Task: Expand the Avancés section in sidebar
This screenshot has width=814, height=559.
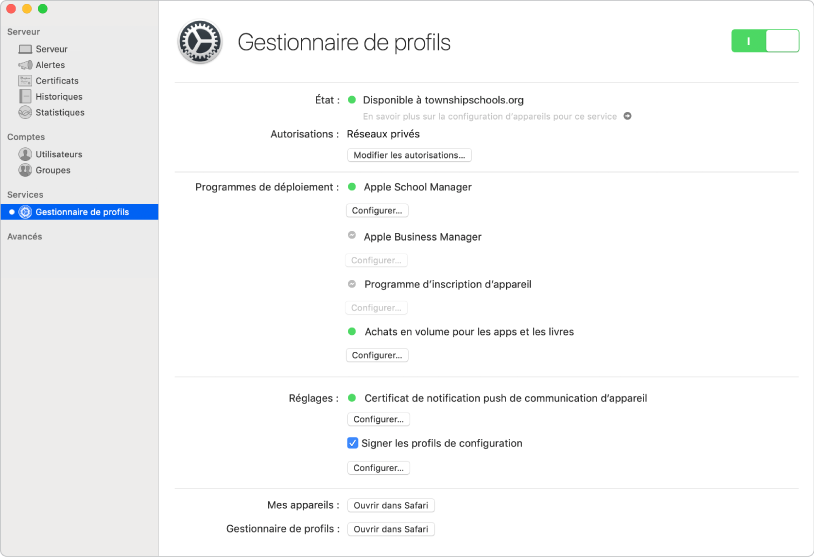Action: pos(24,236)
